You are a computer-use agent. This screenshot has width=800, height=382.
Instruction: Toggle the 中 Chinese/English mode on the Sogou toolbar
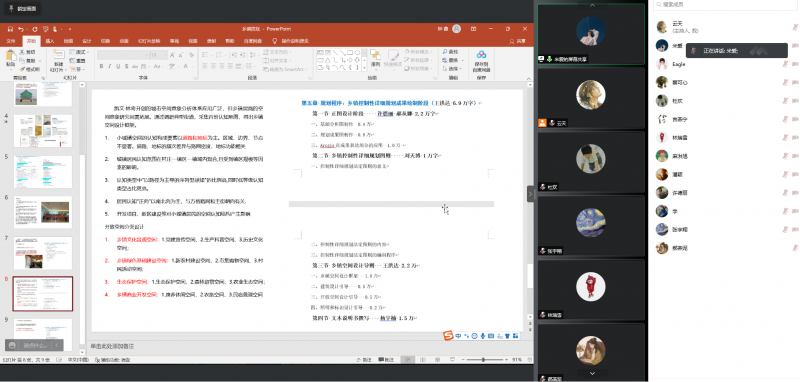click(x=458, y=336)
